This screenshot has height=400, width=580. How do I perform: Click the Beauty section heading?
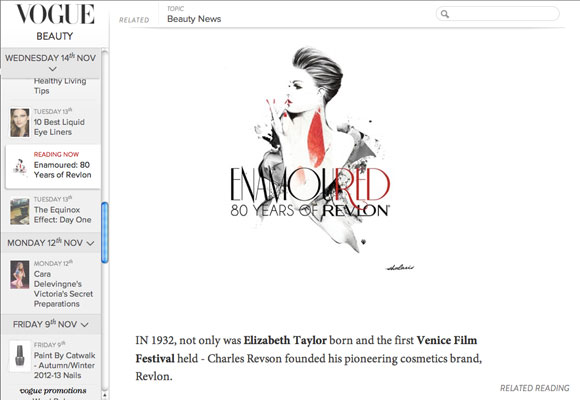[x=55, y=36]
